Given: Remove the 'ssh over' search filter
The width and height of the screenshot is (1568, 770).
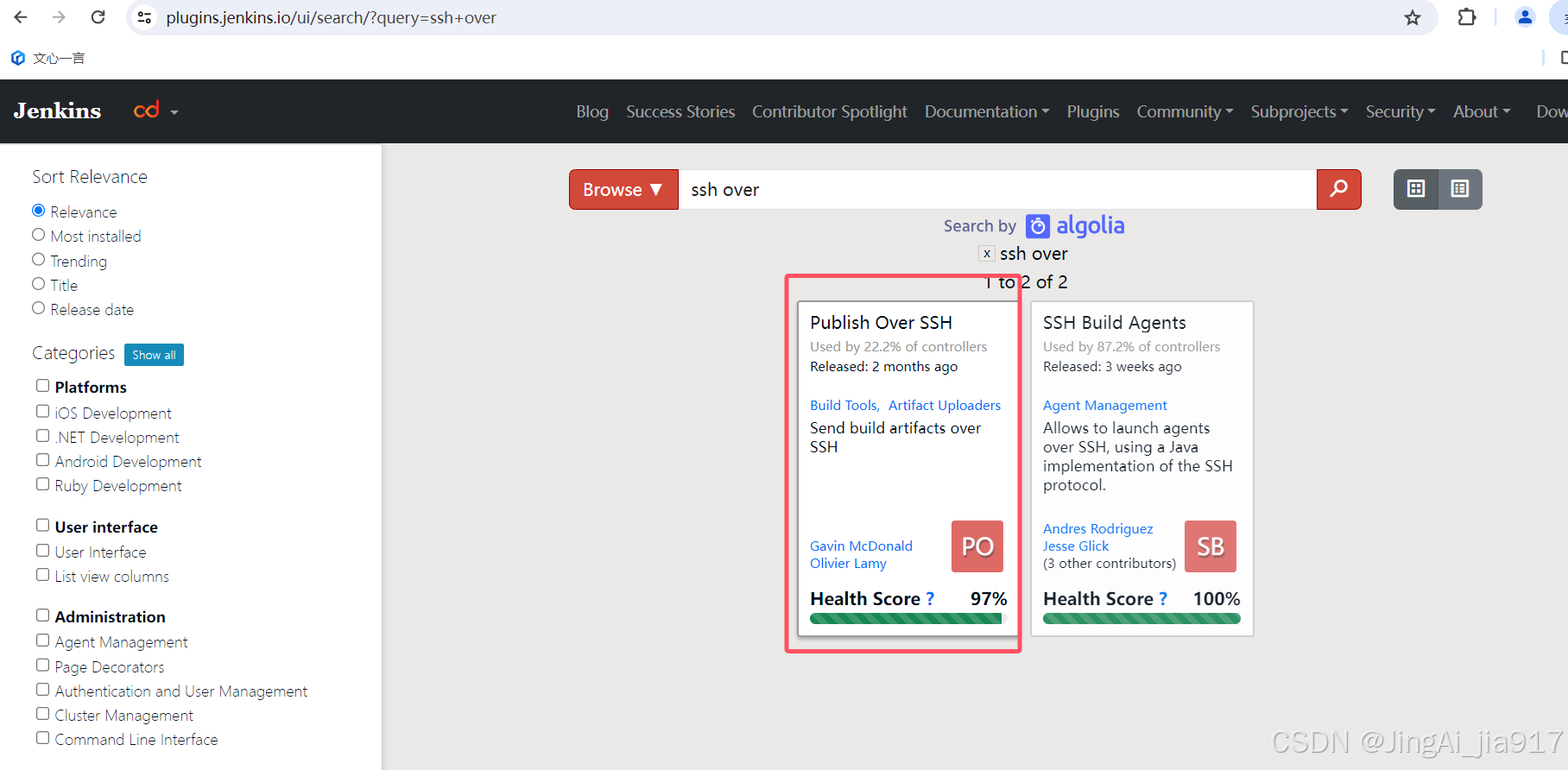Looking at the screenshot, I should pos(986,254).
